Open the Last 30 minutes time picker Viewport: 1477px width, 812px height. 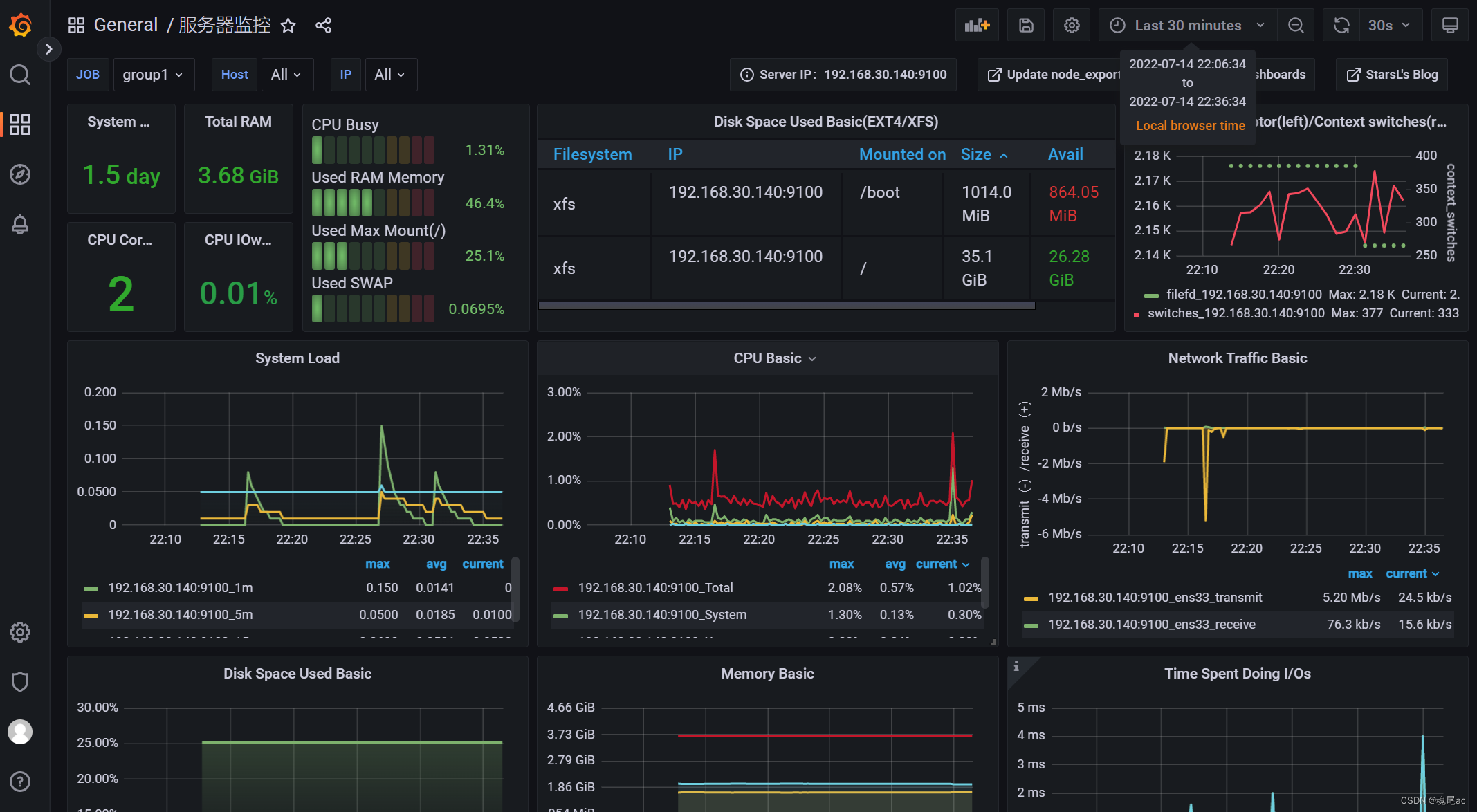point(1187,26)
